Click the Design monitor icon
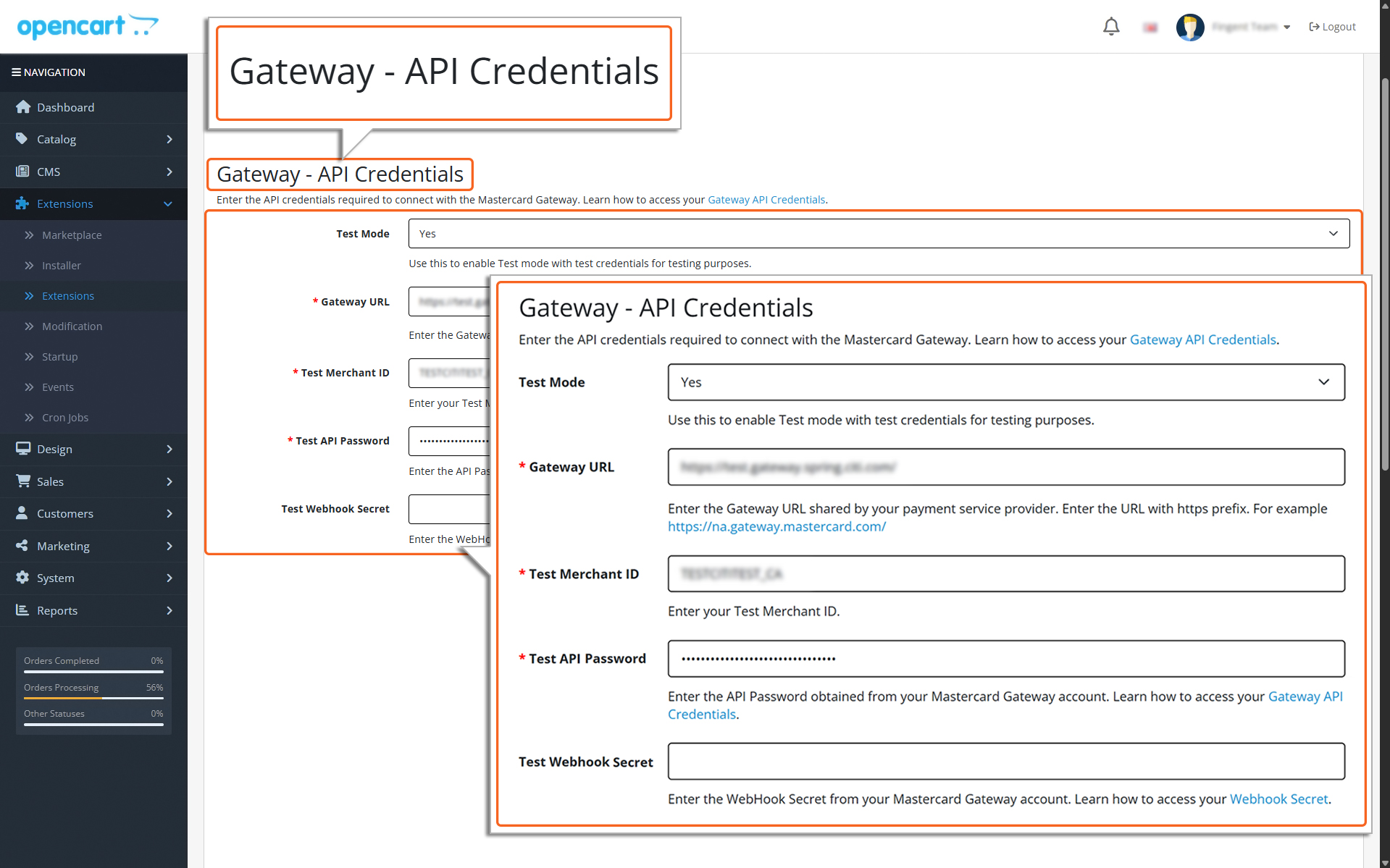This screenshot has width=1390, height=868. tap(23, 449)
